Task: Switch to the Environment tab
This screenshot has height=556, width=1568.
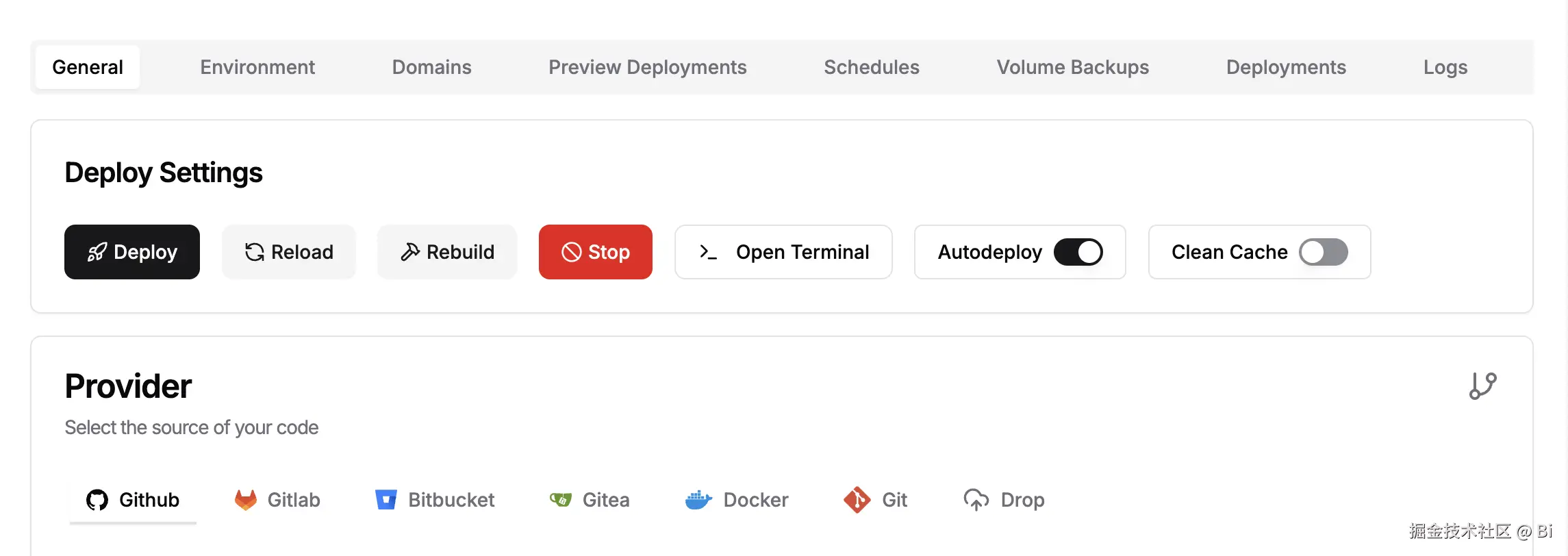Action: [257, 67]
